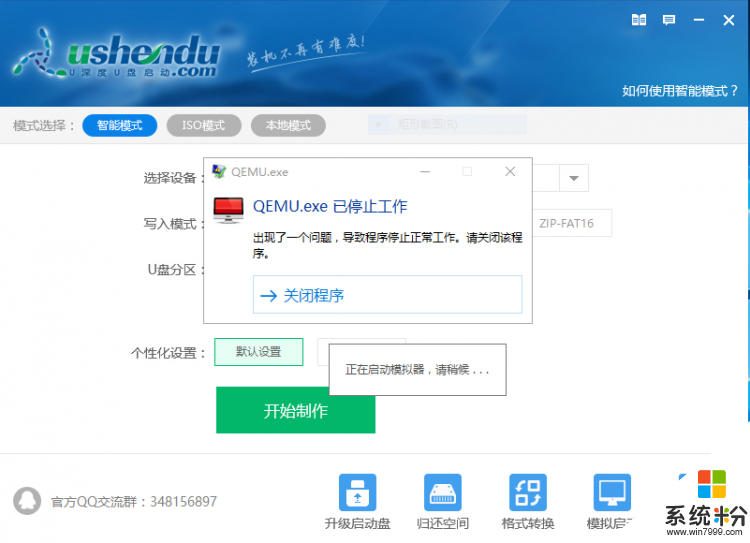Viewport: 750px width, 543px height.
Task: Open the 升级启动盘 tool icon
Action: 358,492
